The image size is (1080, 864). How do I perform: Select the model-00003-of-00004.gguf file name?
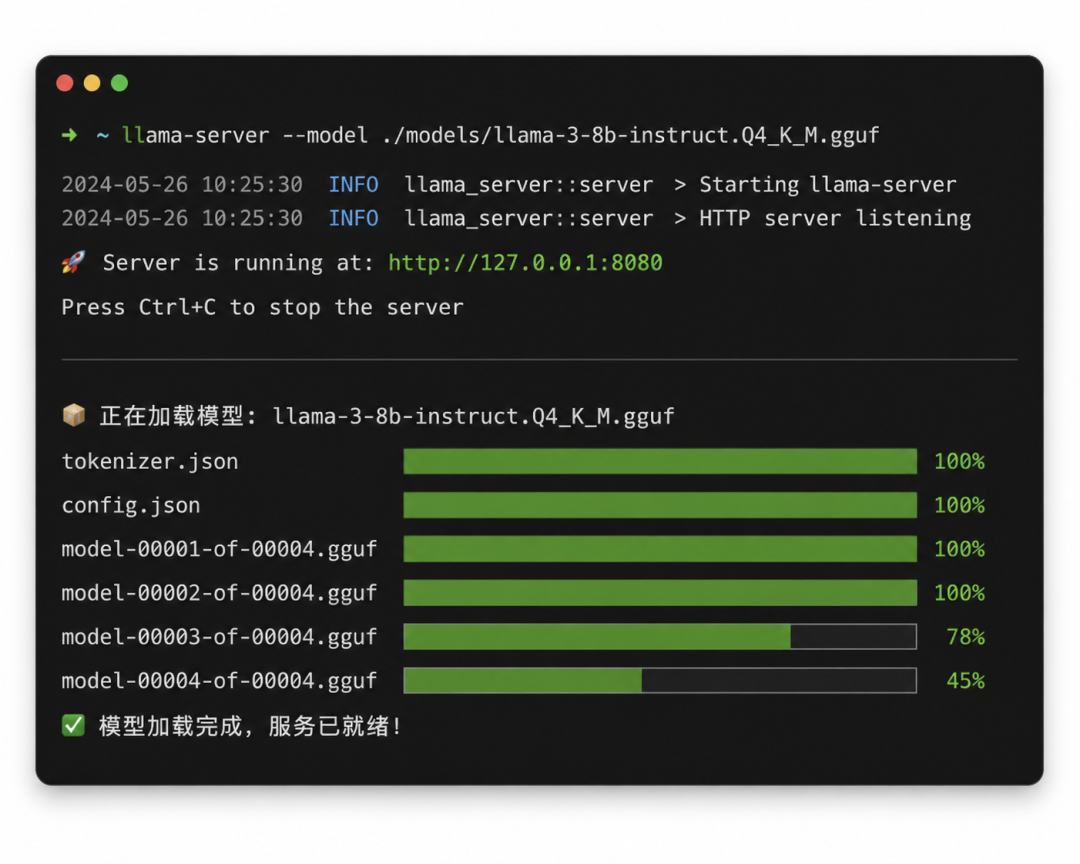point(219,637)
